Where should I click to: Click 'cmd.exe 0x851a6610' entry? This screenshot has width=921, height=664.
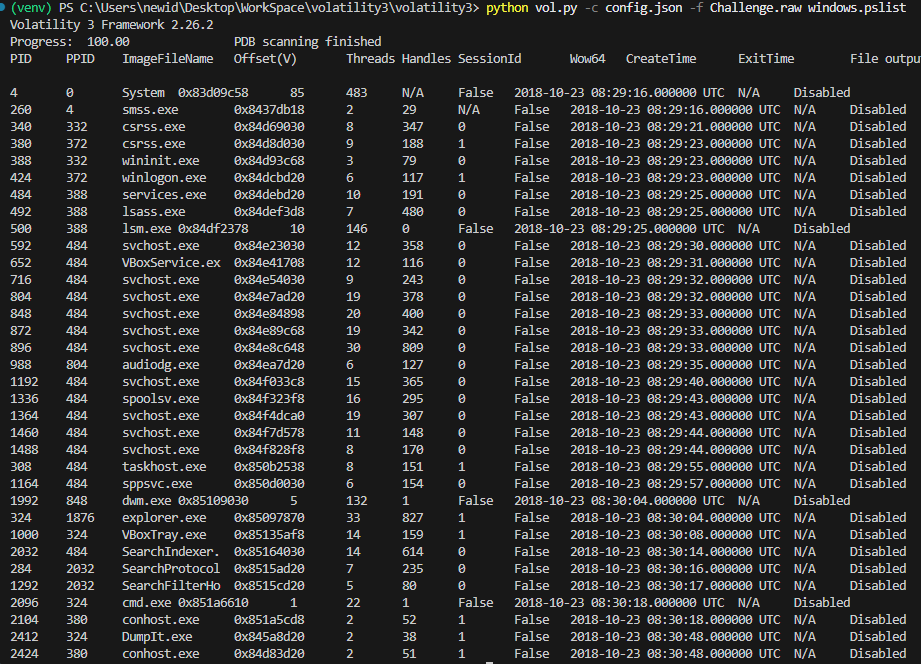pos(185,603)
